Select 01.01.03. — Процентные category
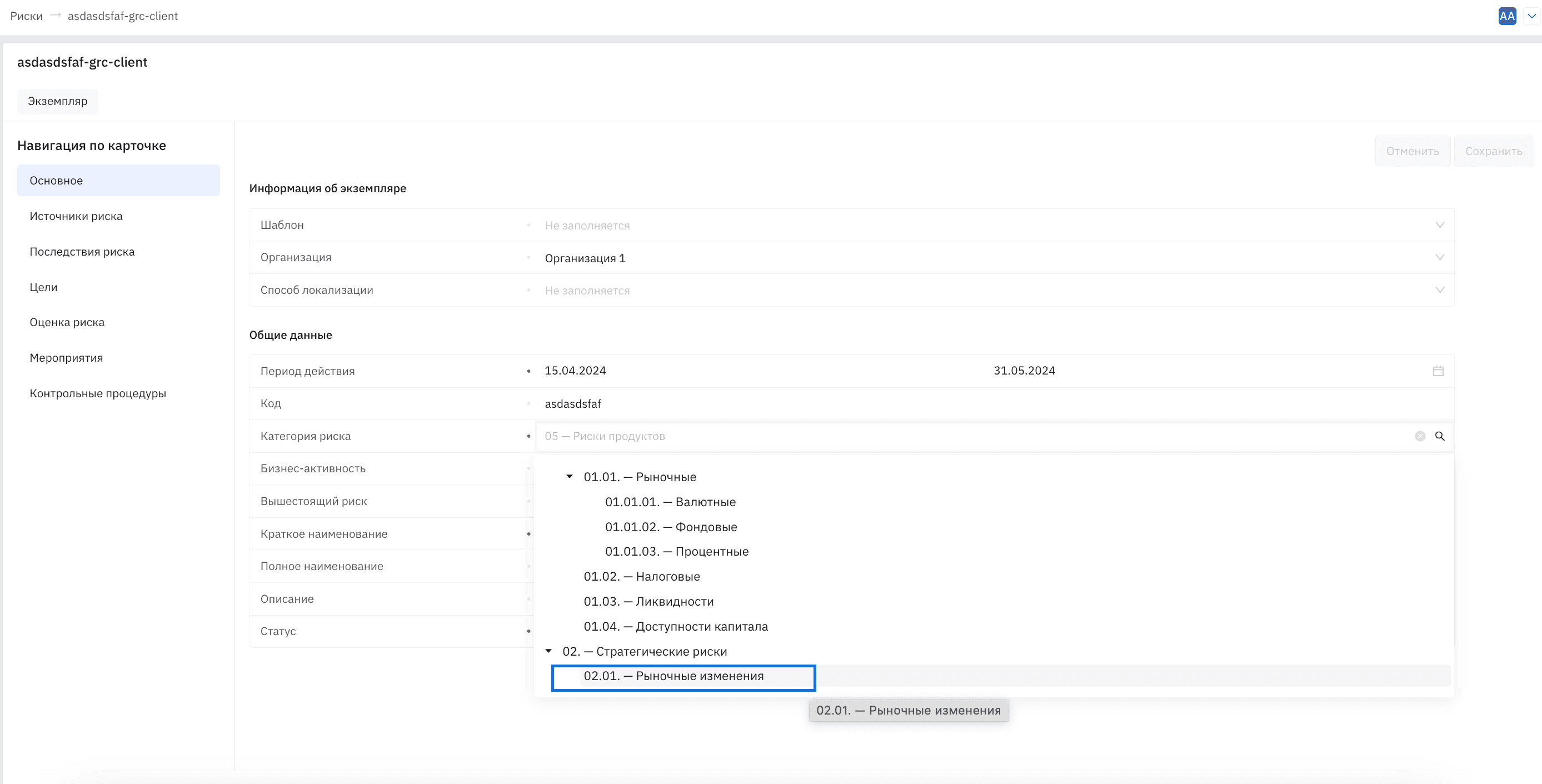 pyautogui.click(x=677, y=552)
